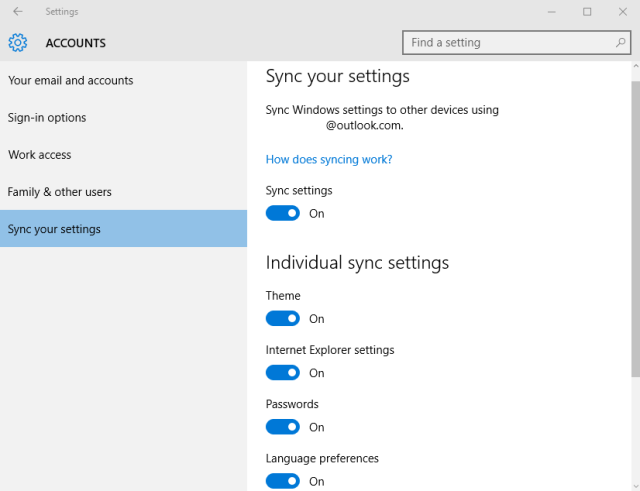
Task: Go to Sign-in options
Action: point(47,118)
